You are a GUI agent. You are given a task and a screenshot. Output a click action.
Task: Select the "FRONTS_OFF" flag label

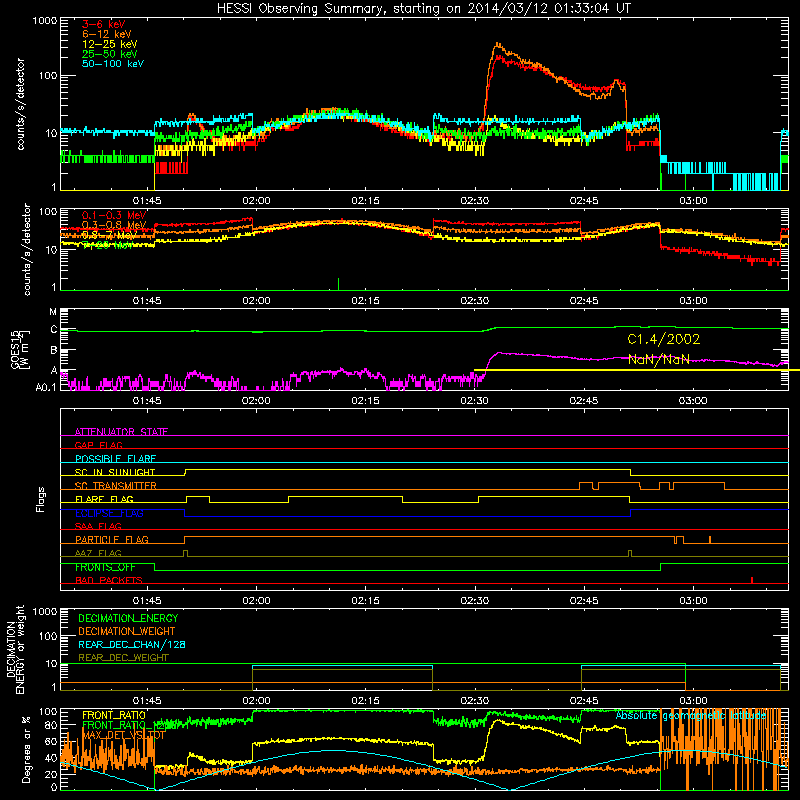105,567
